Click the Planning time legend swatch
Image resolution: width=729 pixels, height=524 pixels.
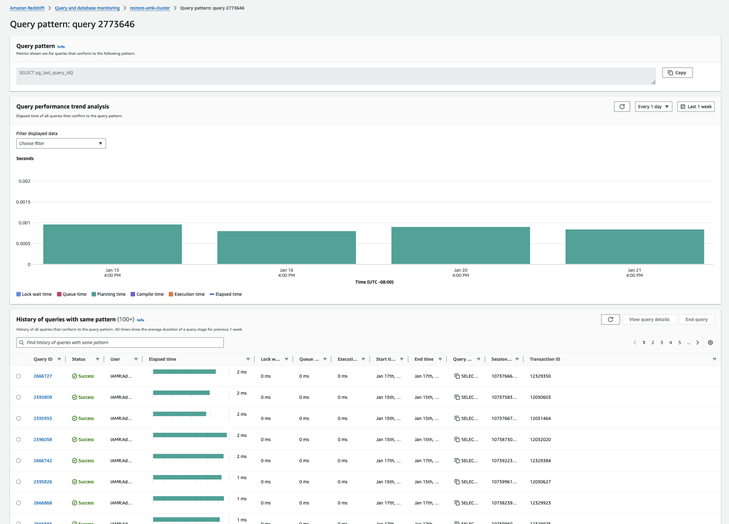pyautogui.click(x=94, y=294)
